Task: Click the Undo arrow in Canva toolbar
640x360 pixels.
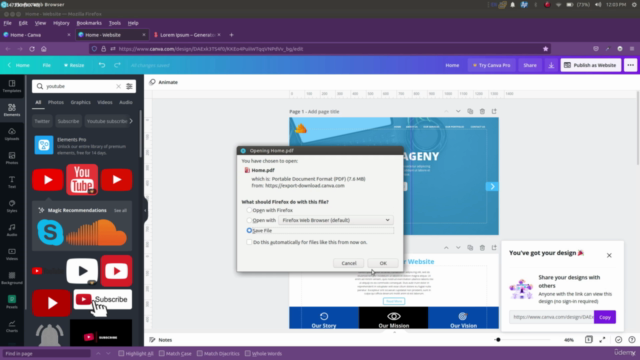Action: [102, 65]
